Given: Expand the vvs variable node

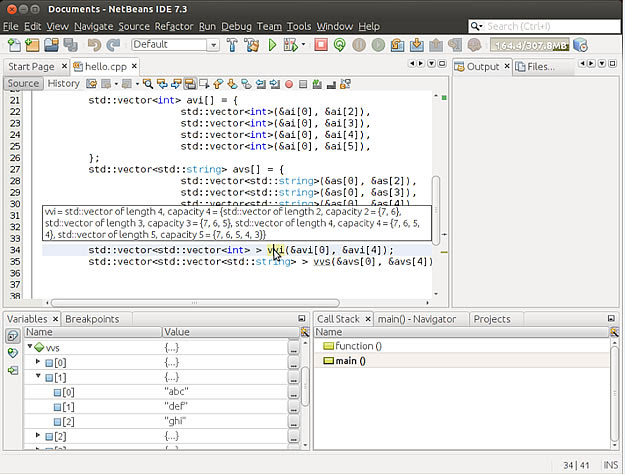Looking at the screenshot, I should point(30,347).
